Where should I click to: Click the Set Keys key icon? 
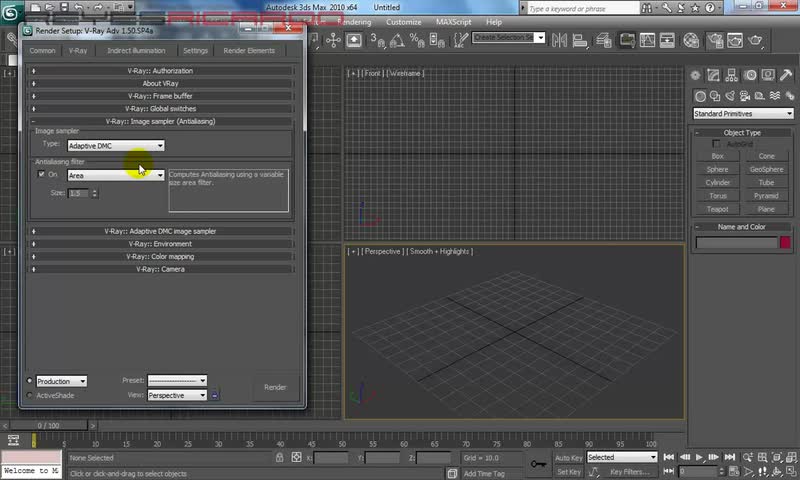click(x=538, y=464)
